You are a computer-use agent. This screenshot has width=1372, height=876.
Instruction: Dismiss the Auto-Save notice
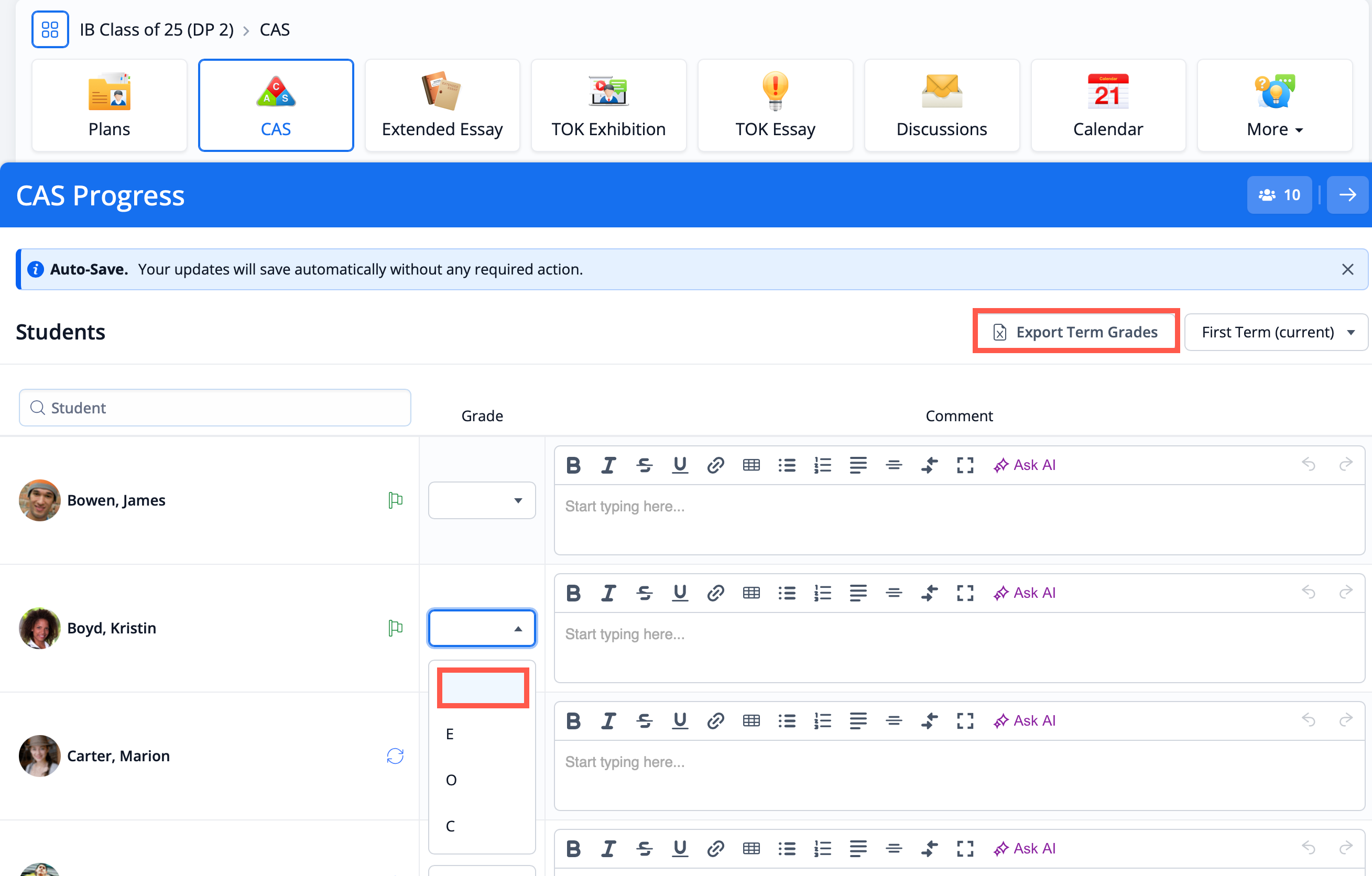point(1347,269)
